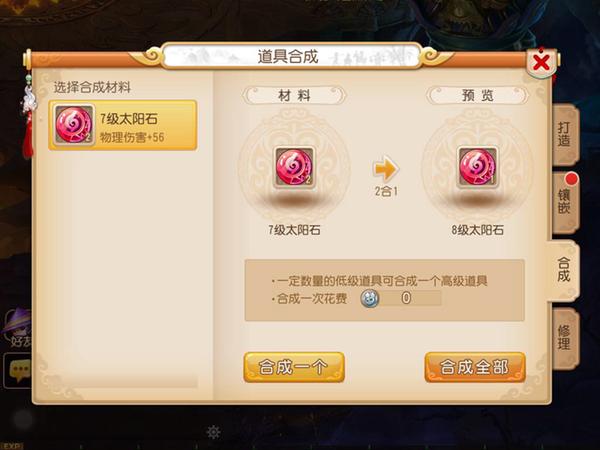Select the 7级太阳石 item in material list

pyautogui.click(x=123, y=125)
